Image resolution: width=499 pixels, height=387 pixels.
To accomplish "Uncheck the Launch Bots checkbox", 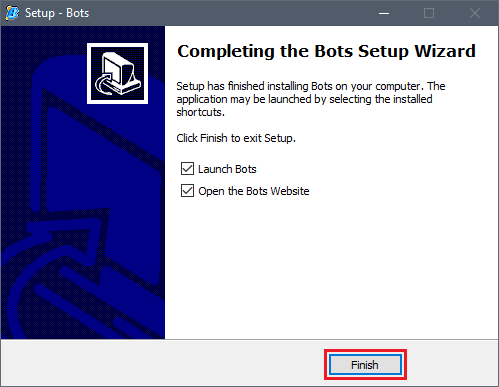I will pos(187,169).
